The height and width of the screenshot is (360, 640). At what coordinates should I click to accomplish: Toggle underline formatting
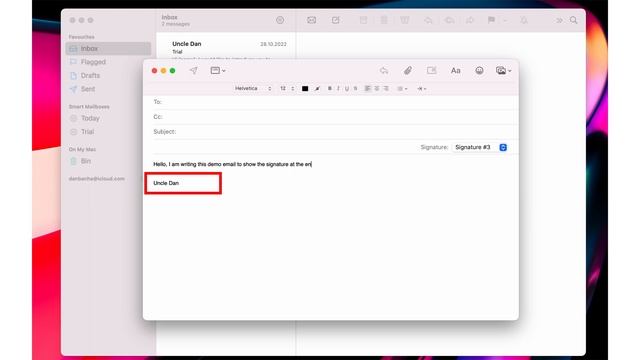tap(347, 89)
